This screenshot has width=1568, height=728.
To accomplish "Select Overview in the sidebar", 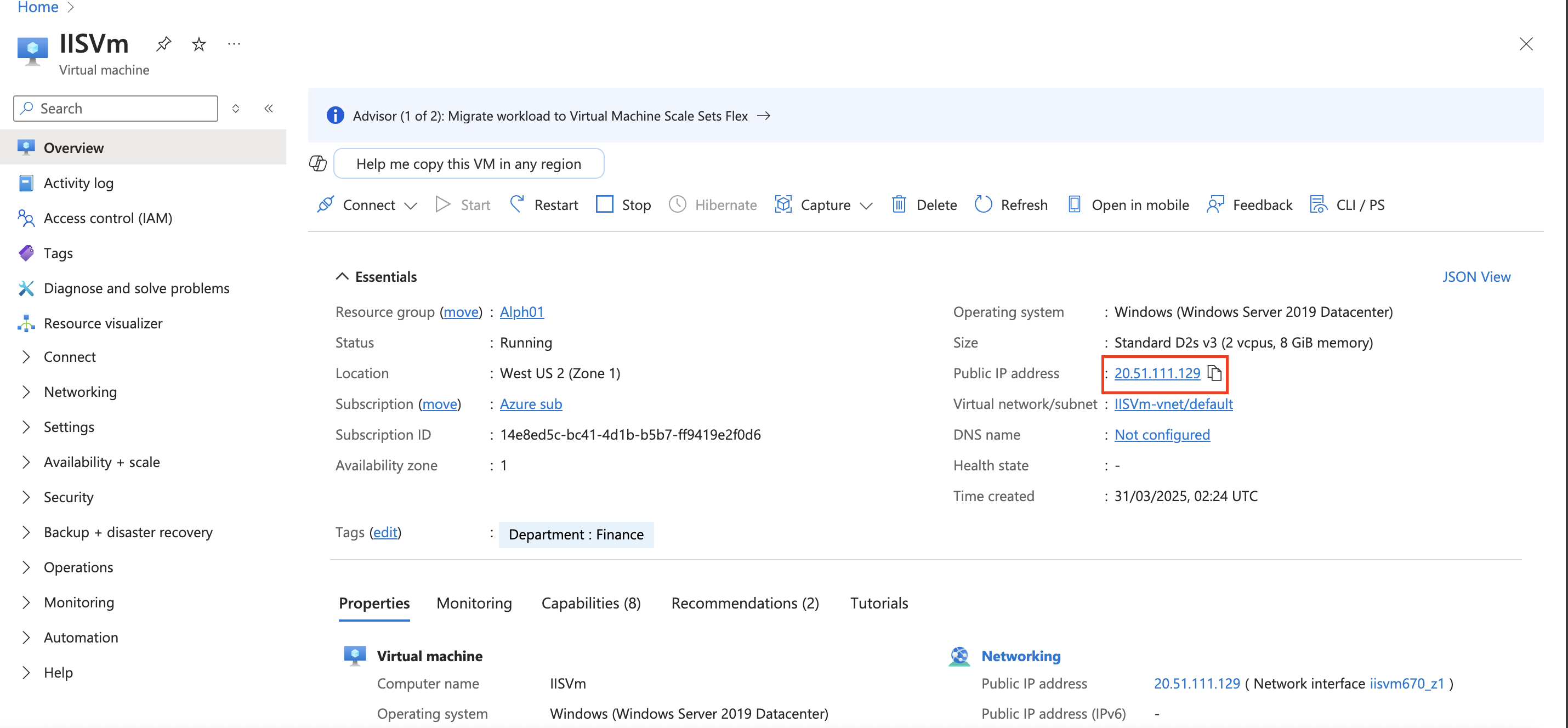I will pos(143,147).
